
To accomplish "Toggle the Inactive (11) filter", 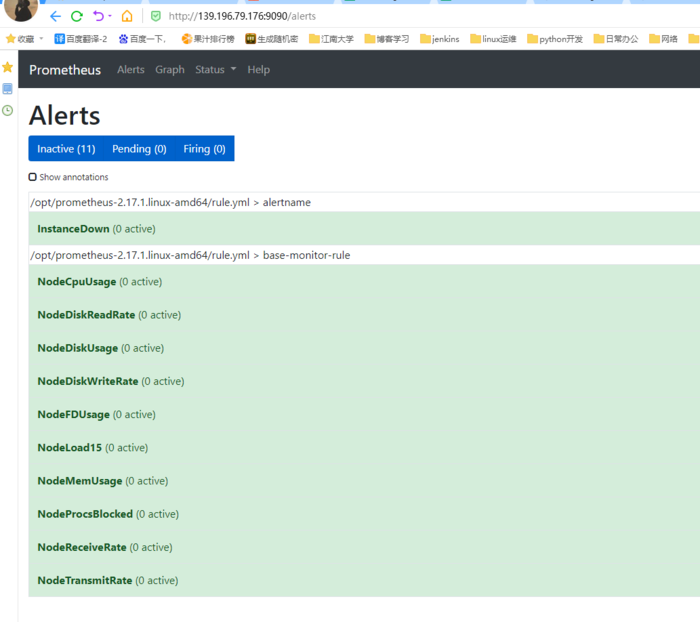I will [x=66, y=149].
